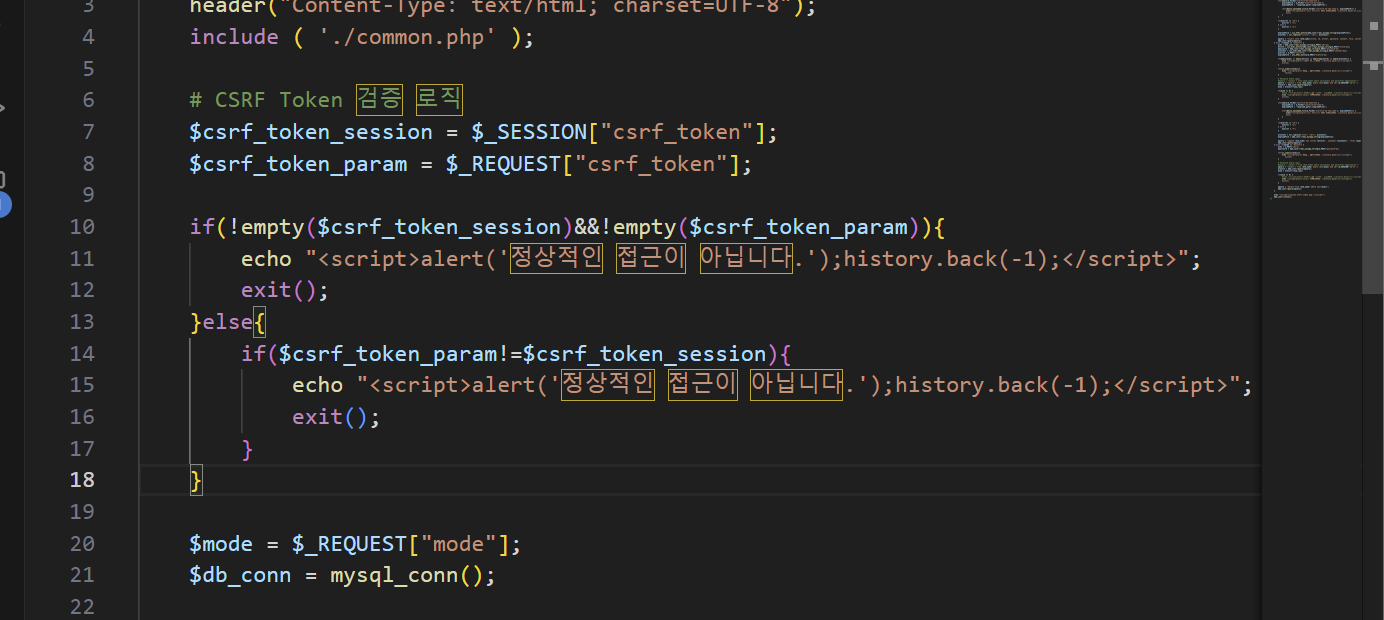Click the echo keyword on line 15
The width and height of the screenshot is (1384, 620).
point(317,385)
